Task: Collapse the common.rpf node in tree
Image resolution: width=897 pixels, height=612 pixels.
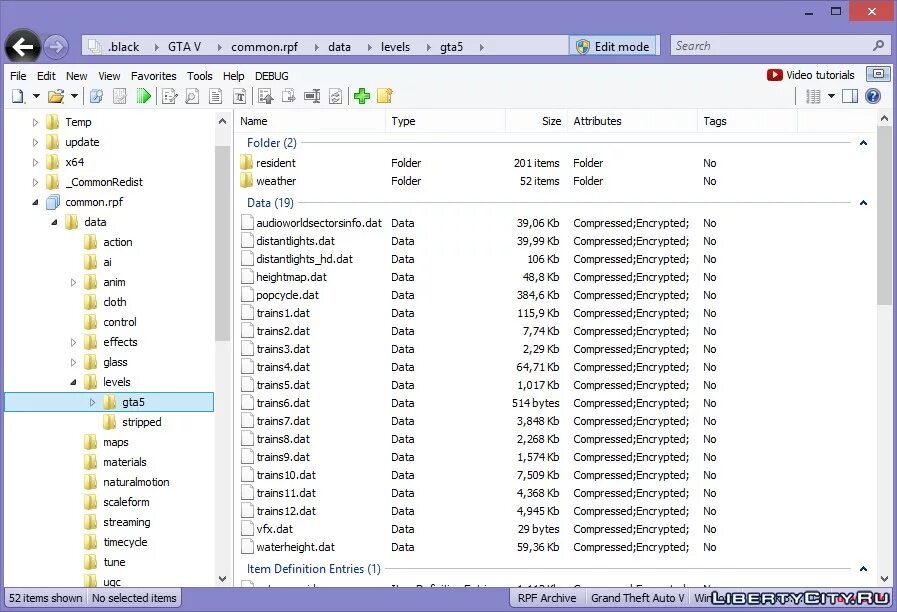Action: coord(35,202)
